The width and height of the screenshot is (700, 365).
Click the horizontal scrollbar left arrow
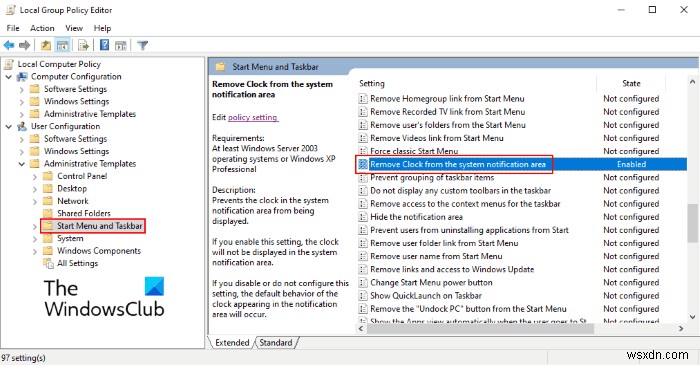tap(362, 328)
